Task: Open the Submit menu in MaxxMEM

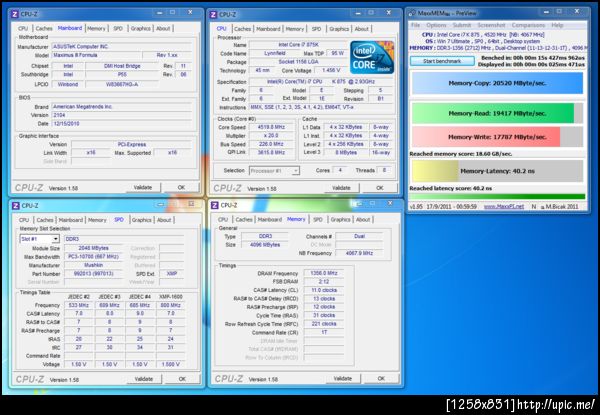Action: pyautogui.click(x=462, y=25)
